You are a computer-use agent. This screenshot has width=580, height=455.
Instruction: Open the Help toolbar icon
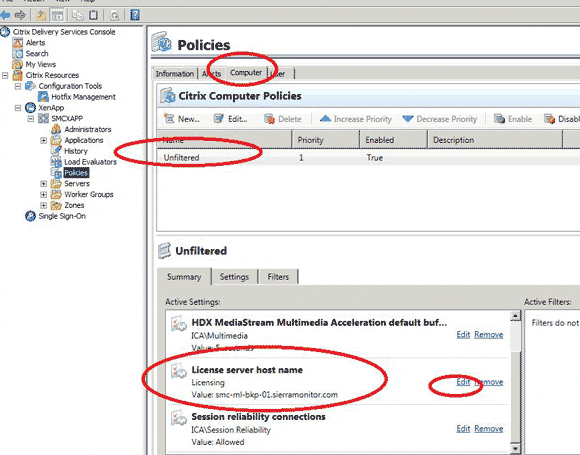tap(135, 15)
